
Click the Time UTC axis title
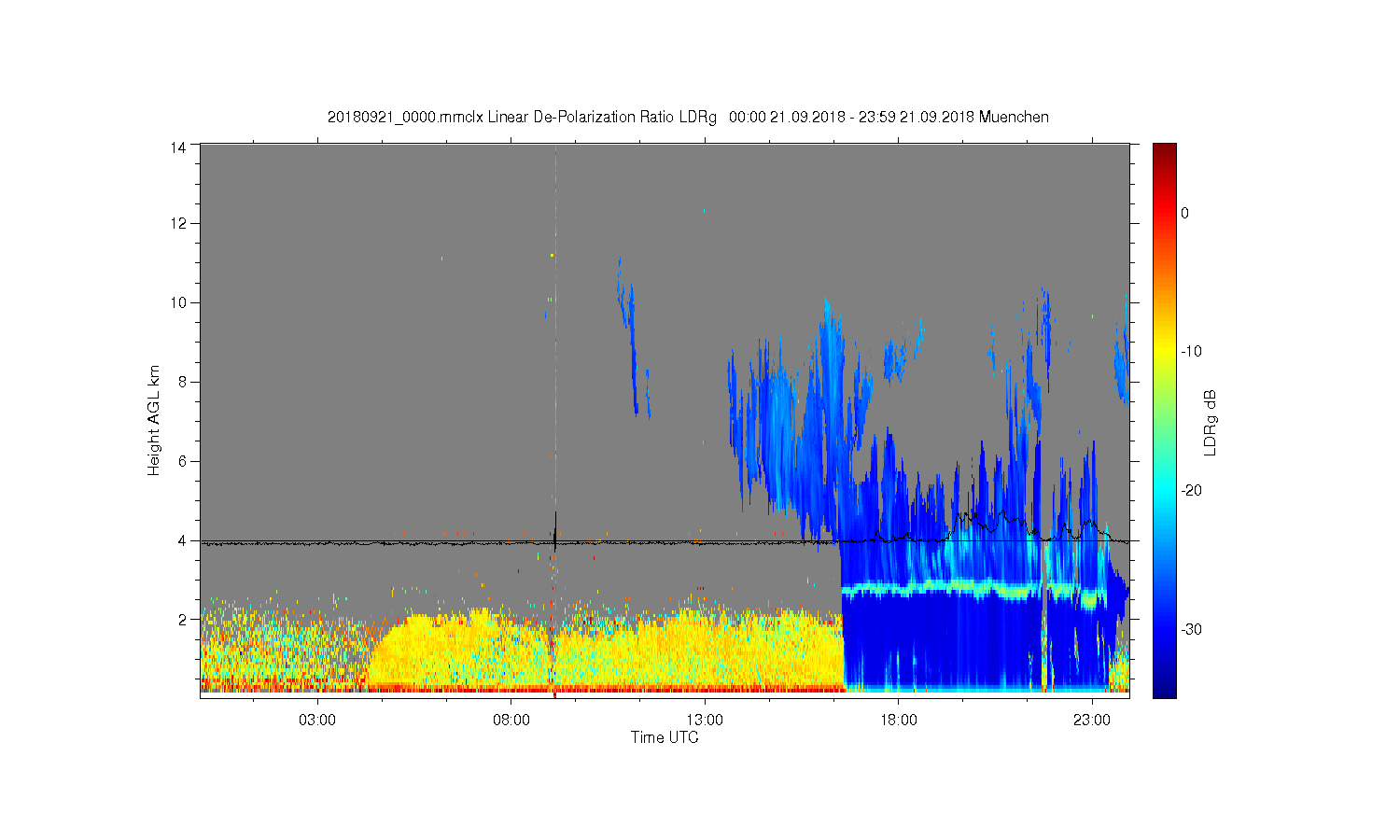pyautogui.click(x=665, y=737)
